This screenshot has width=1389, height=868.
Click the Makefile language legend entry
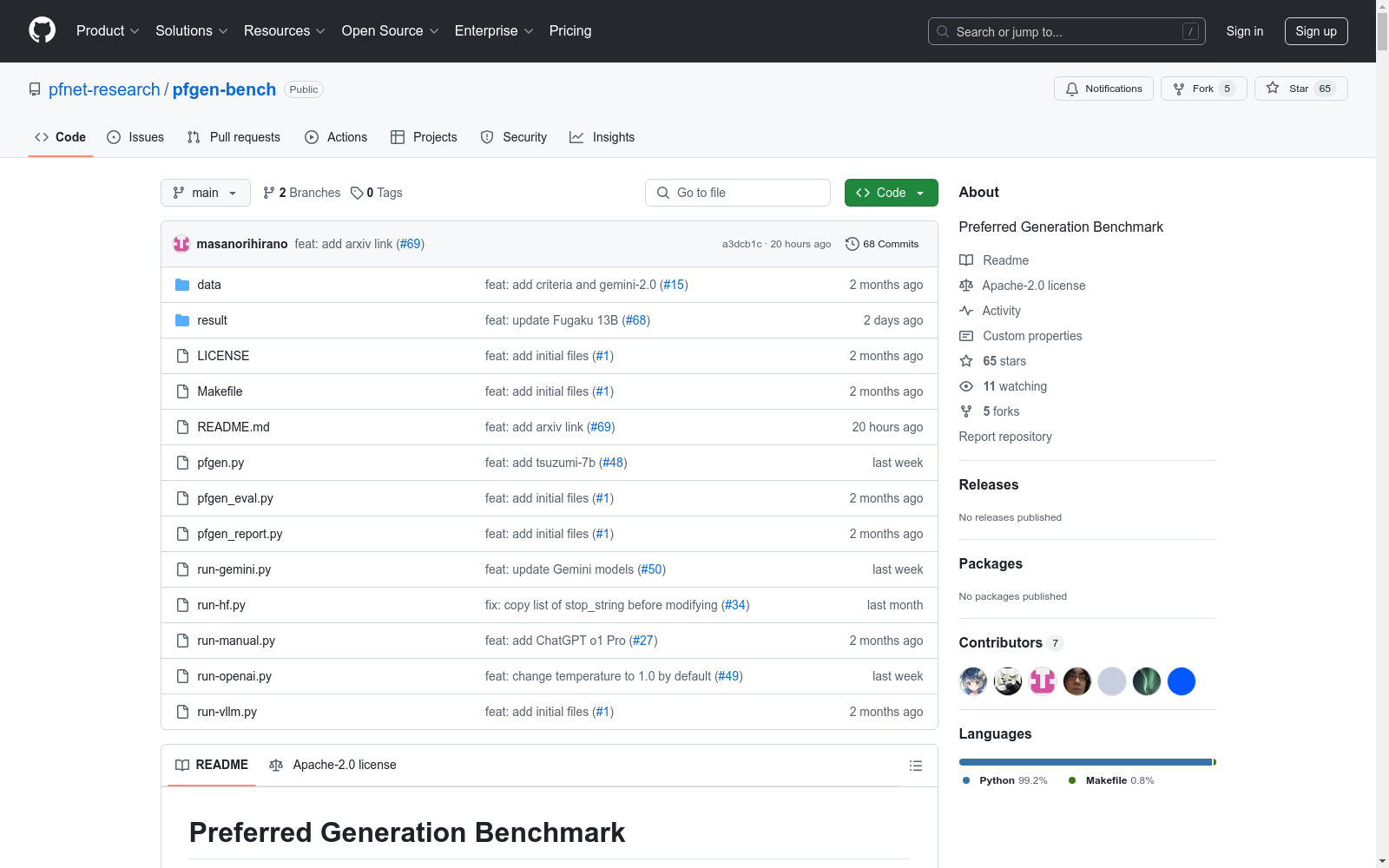coord(1111,780)
